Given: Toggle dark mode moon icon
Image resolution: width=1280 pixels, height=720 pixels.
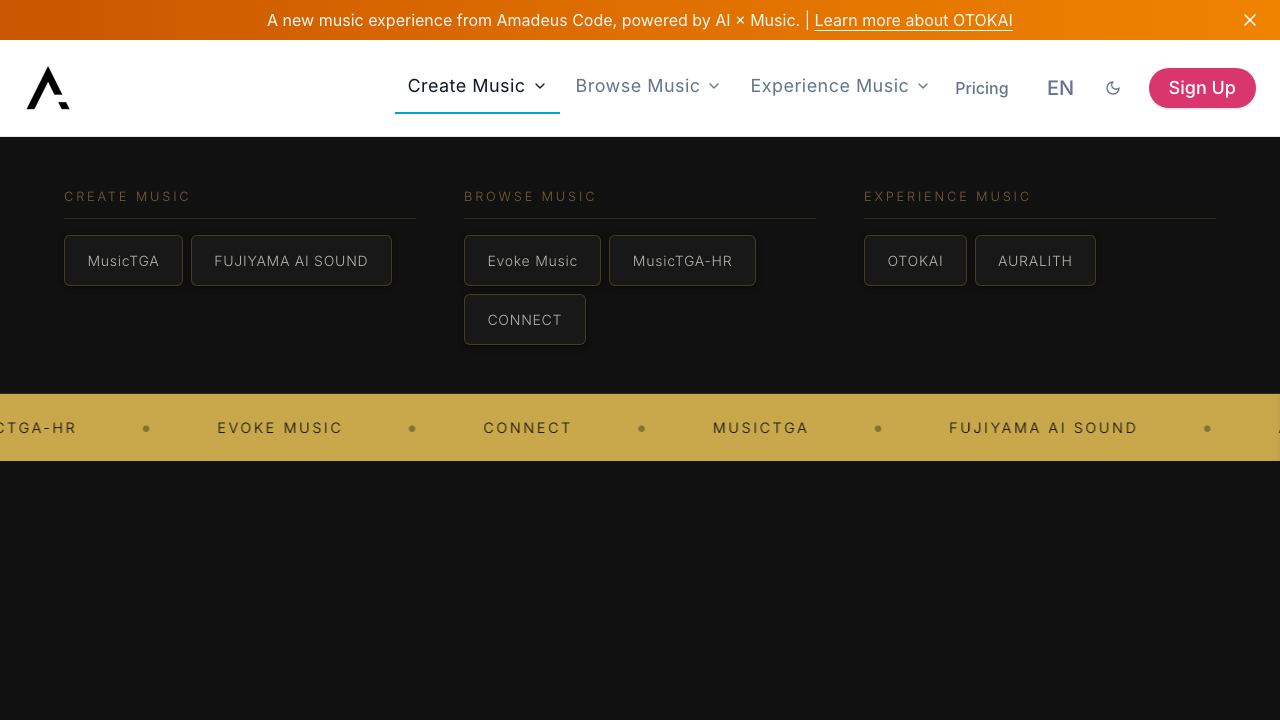Looking at the screenshot, I should click(1113, 88).
